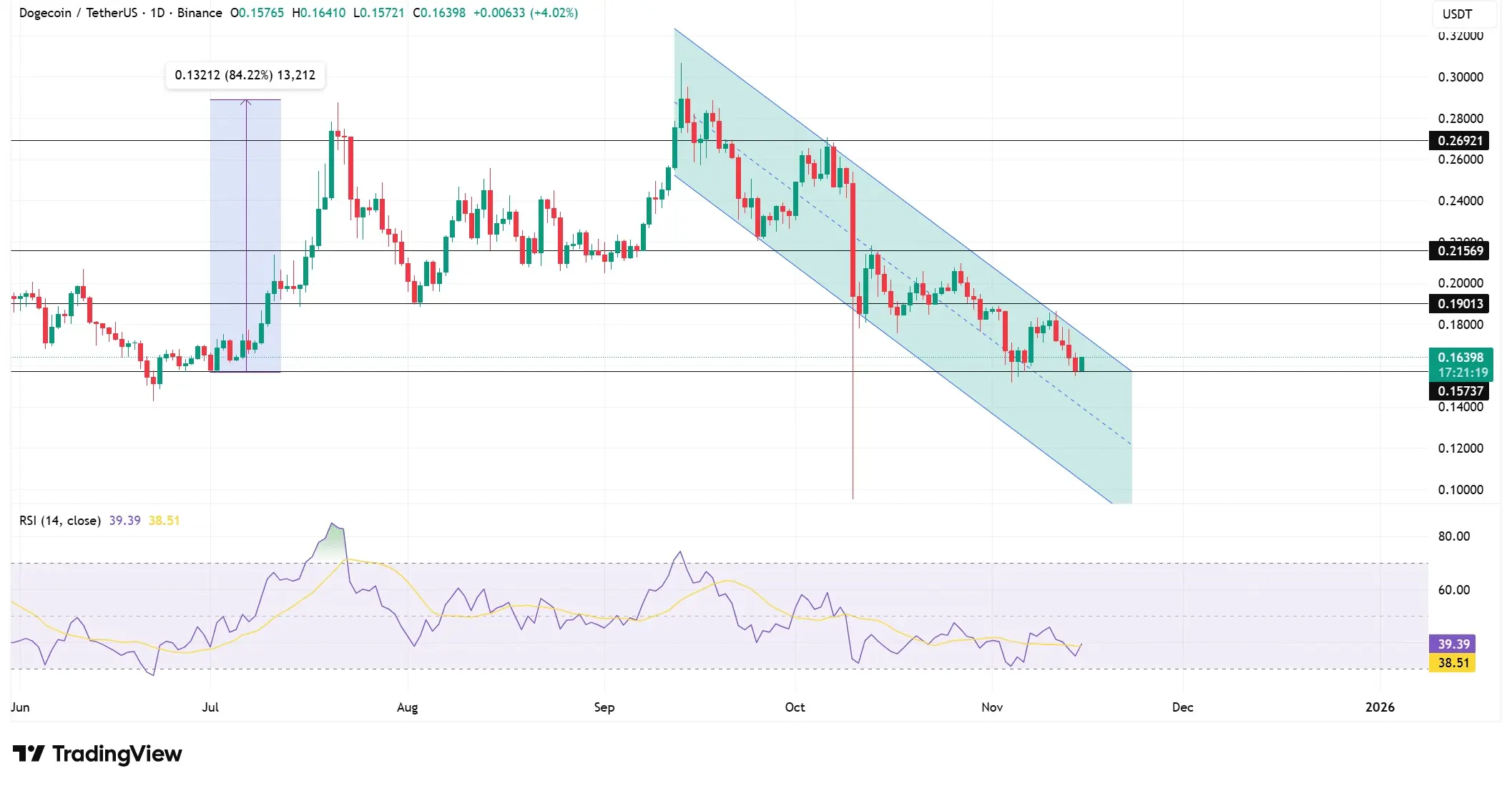
Task: Click the 0.21569 price line label
Action: (x=1460, y=250)
